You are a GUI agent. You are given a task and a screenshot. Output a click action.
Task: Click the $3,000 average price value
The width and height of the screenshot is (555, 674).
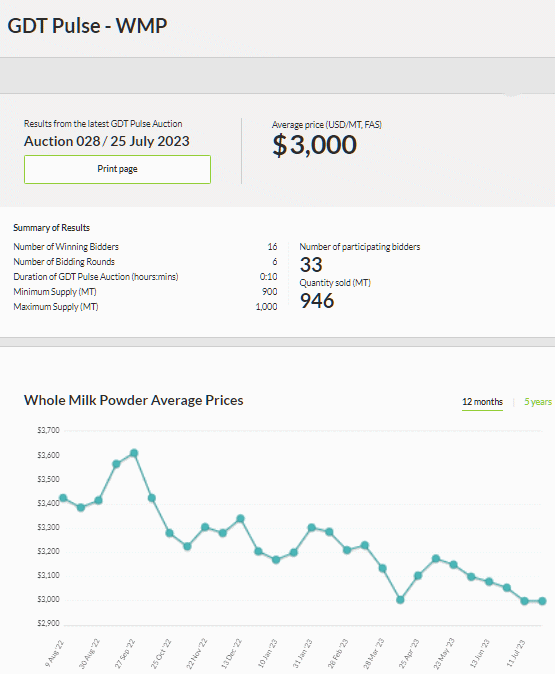(314, 145)
